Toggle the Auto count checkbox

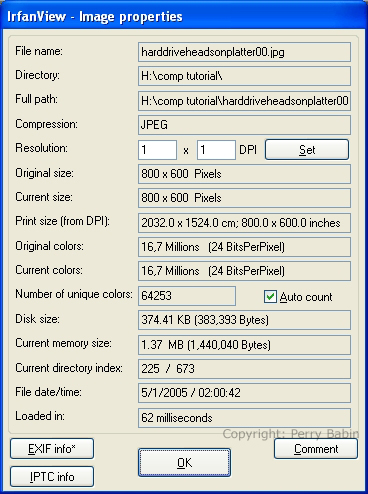coord(270,296)
